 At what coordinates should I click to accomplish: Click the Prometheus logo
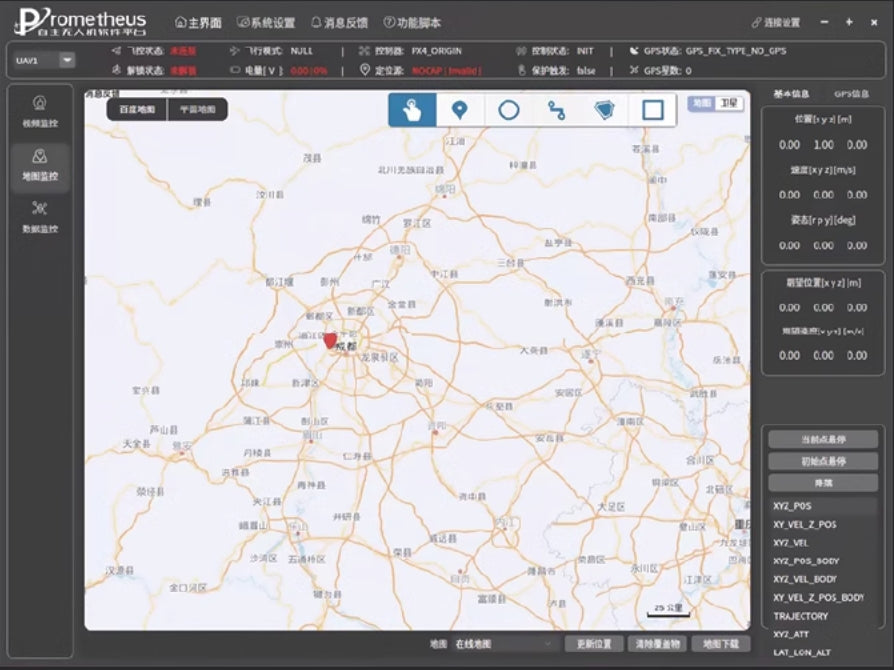(x=81, y=22)
